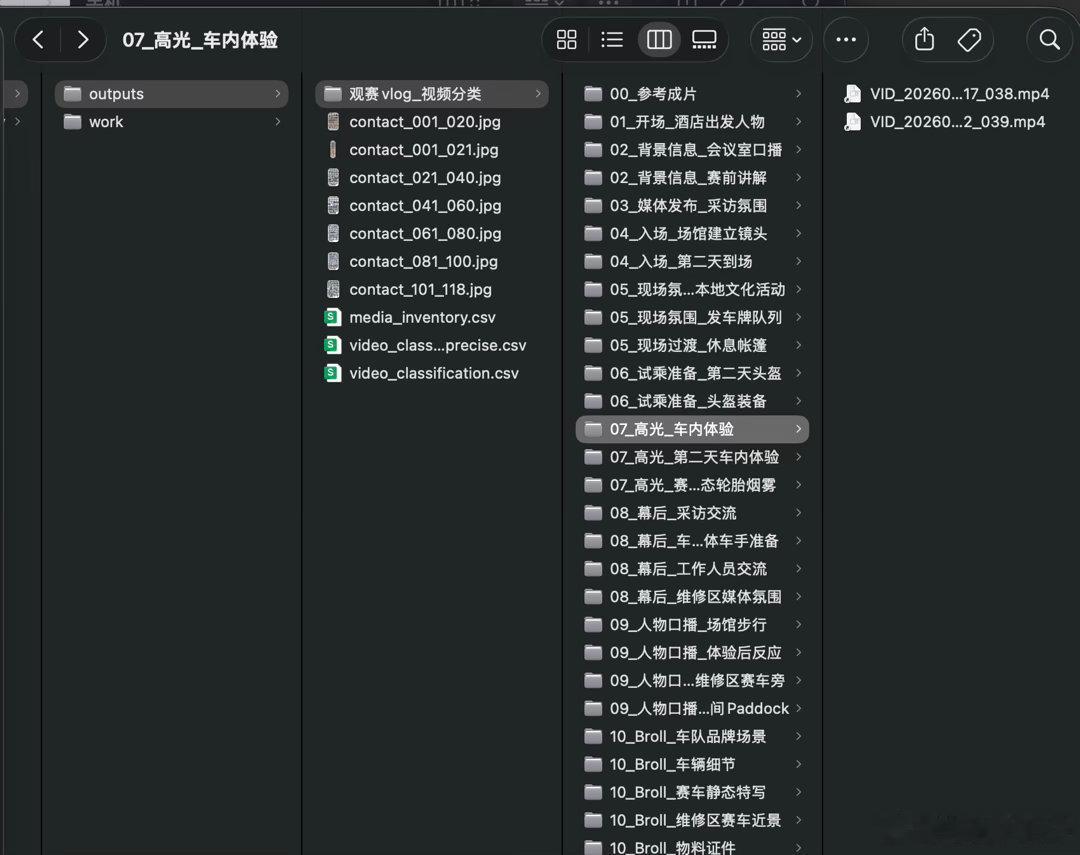Select file contact_001_021.jpg

click(x=432, y=150)
